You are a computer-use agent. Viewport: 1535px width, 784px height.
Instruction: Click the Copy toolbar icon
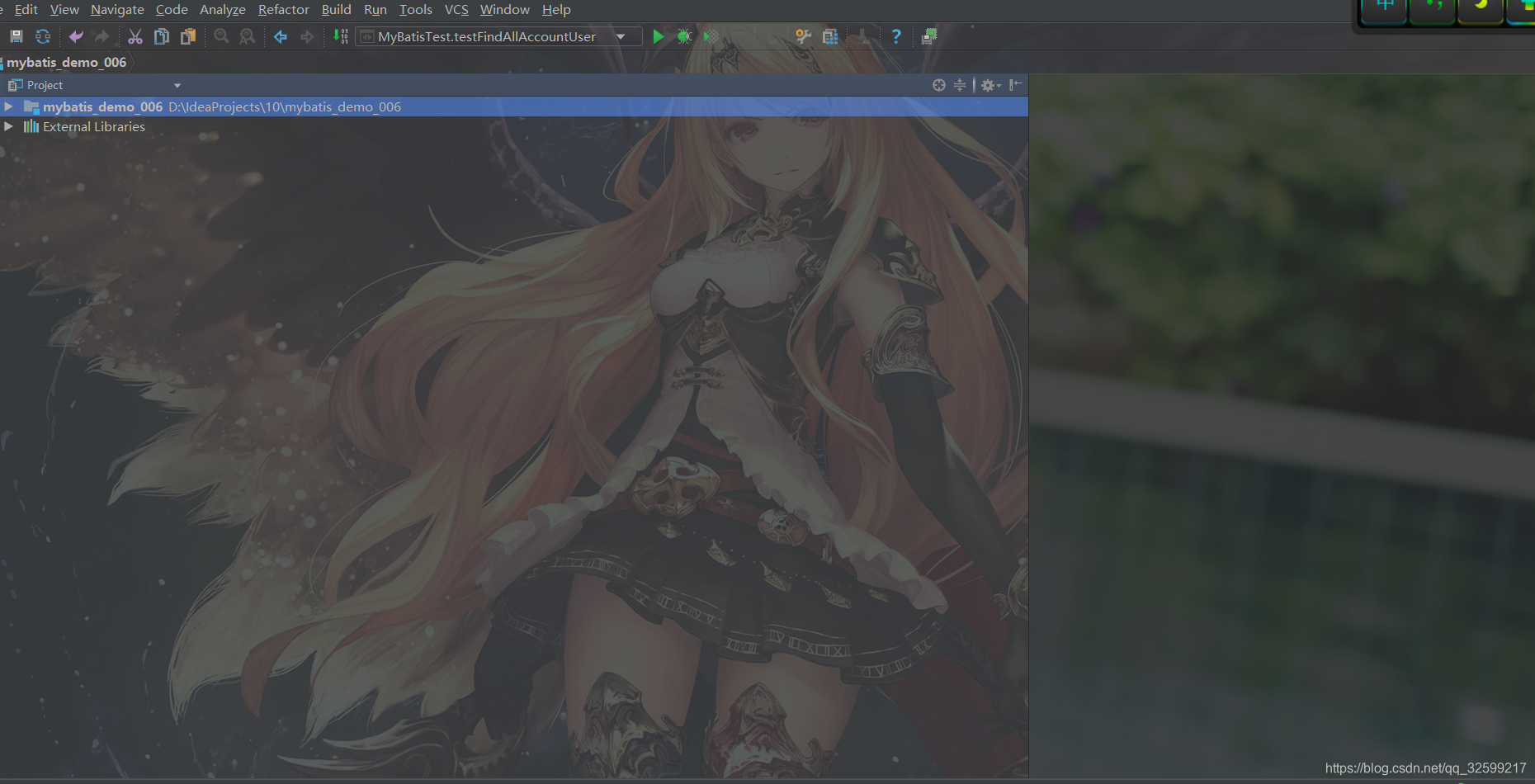(x=162, y=36)
